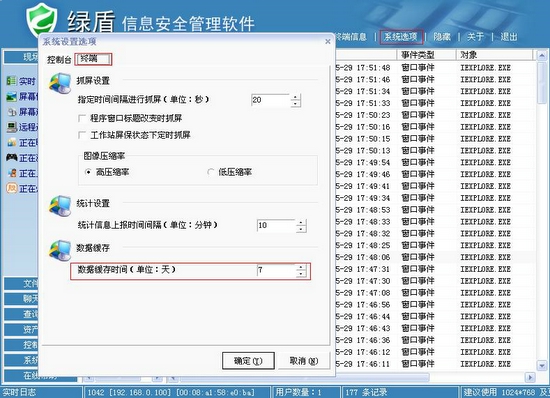Click the 取消(N) button

tap(304, 361)
